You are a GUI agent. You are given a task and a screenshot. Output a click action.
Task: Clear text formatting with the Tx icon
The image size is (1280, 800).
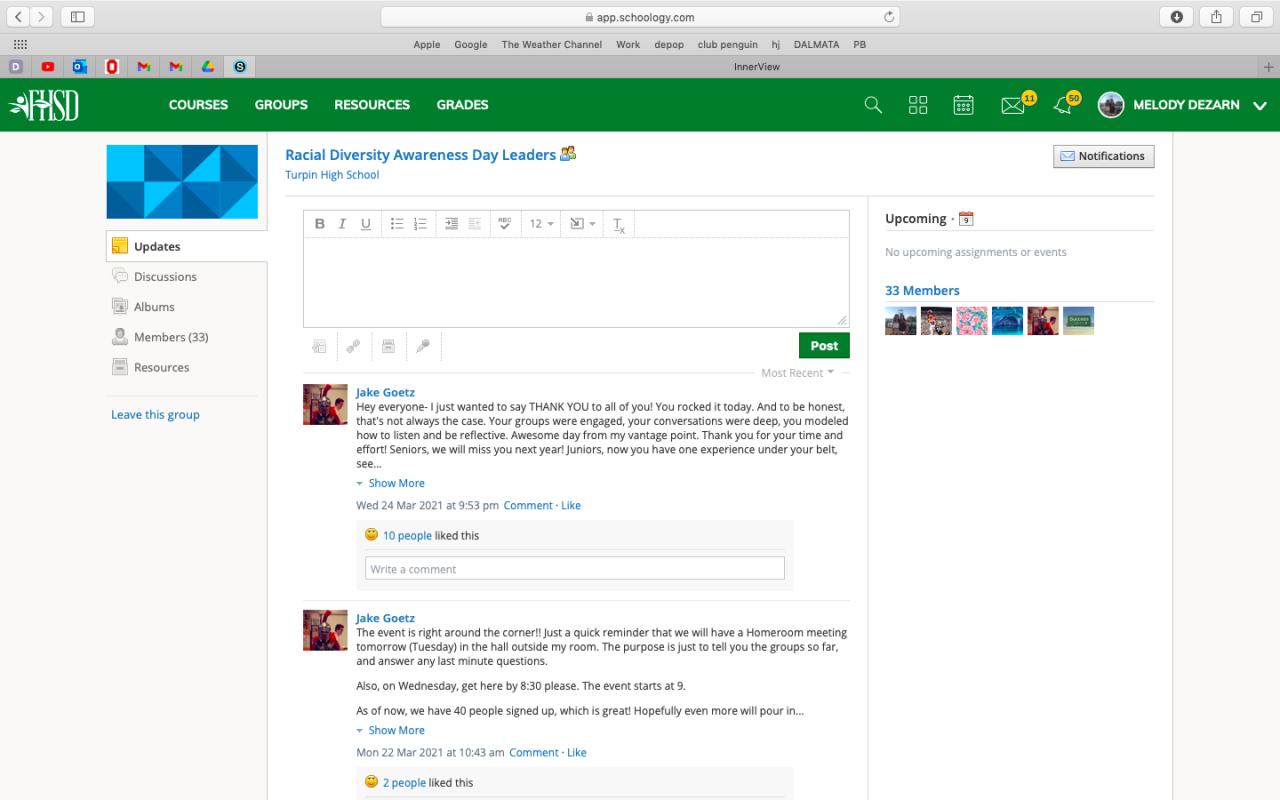pyautogui.click(x=619, y=224)
